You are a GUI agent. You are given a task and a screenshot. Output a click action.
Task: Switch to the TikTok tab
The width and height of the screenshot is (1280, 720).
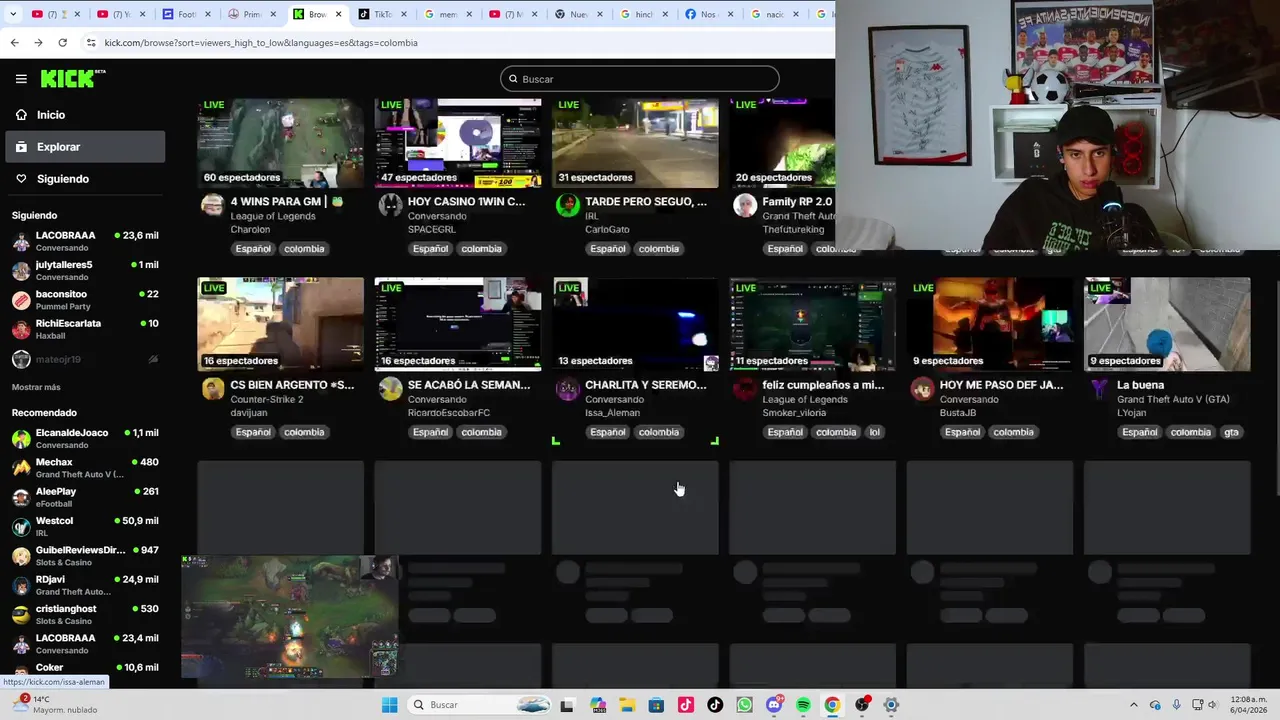383,14
